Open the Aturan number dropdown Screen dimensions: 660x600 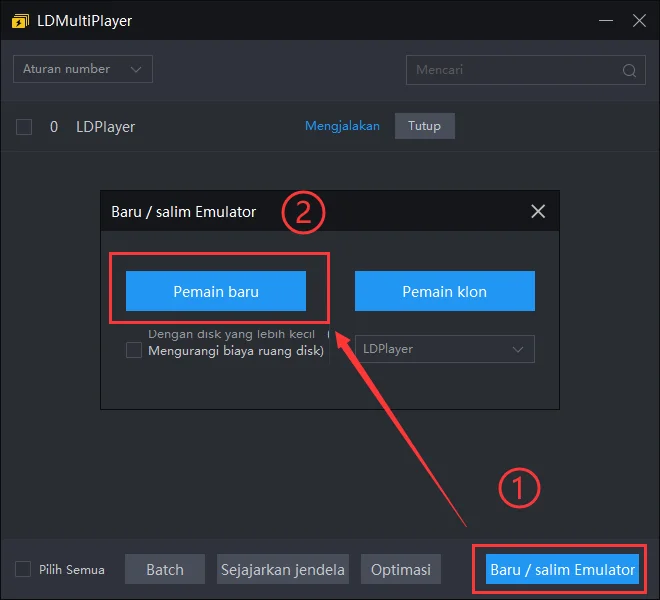point(83,69)
